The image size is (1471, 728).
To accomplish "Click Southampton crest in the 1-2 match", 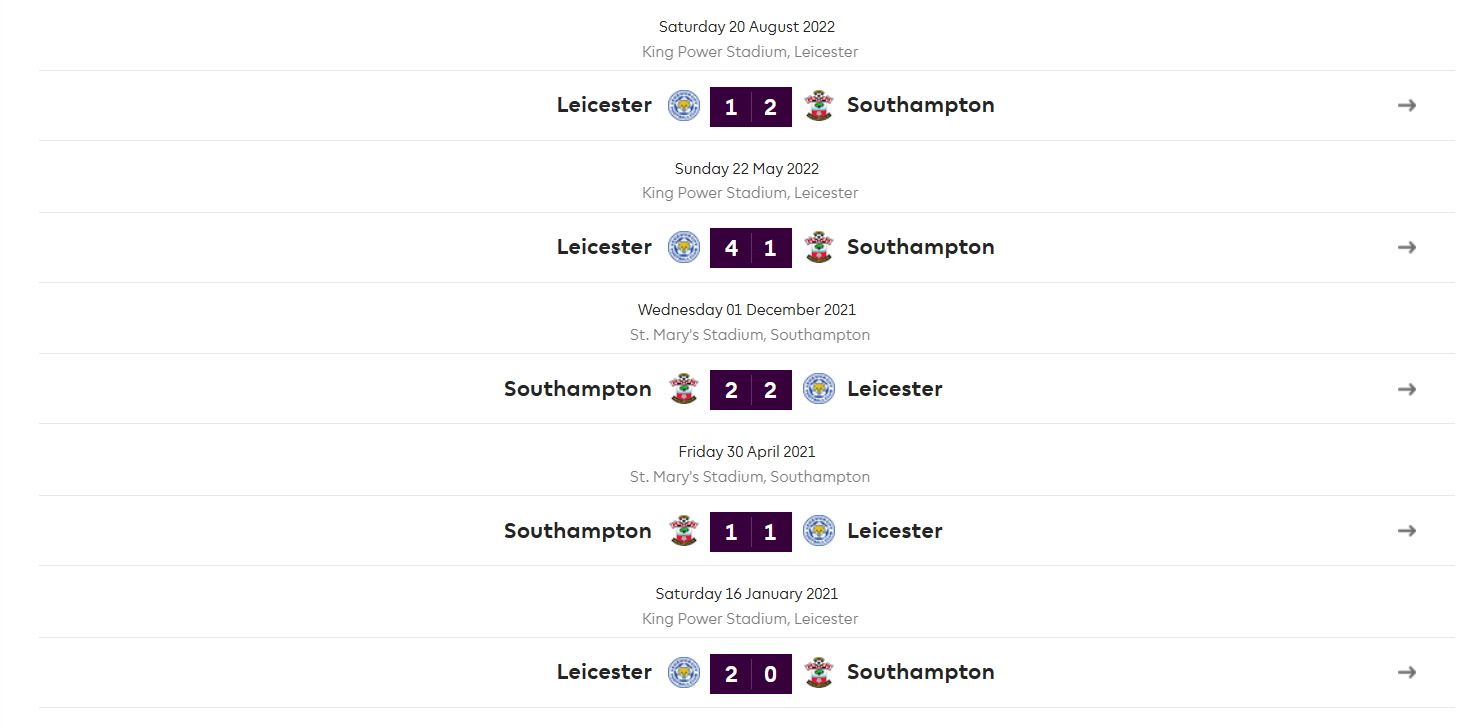I will click(818, 105).
